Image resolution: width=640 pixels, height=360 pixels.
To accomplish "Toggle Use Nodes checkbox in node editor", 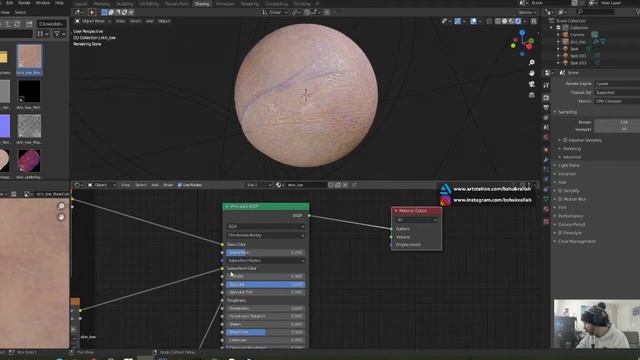I will (179, 185).
